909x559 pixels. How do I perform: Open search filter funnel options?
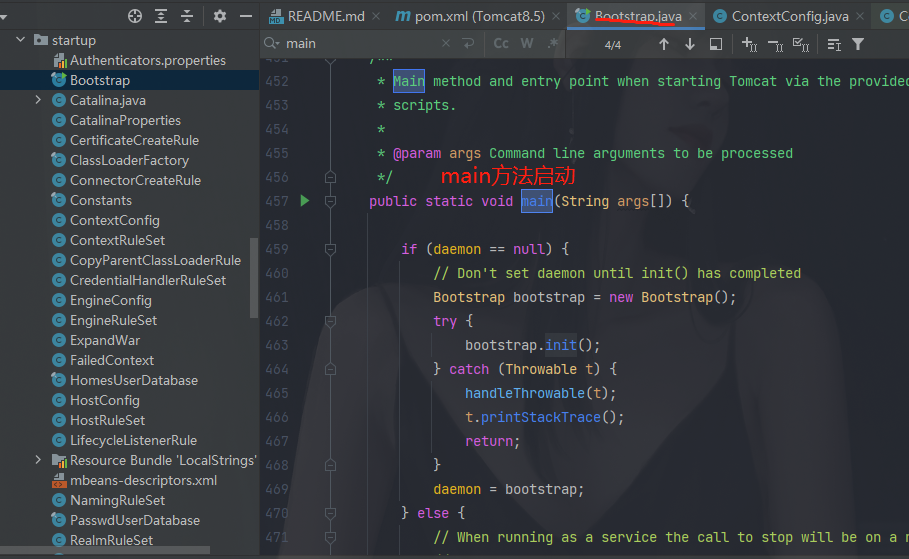click(857, 44)
